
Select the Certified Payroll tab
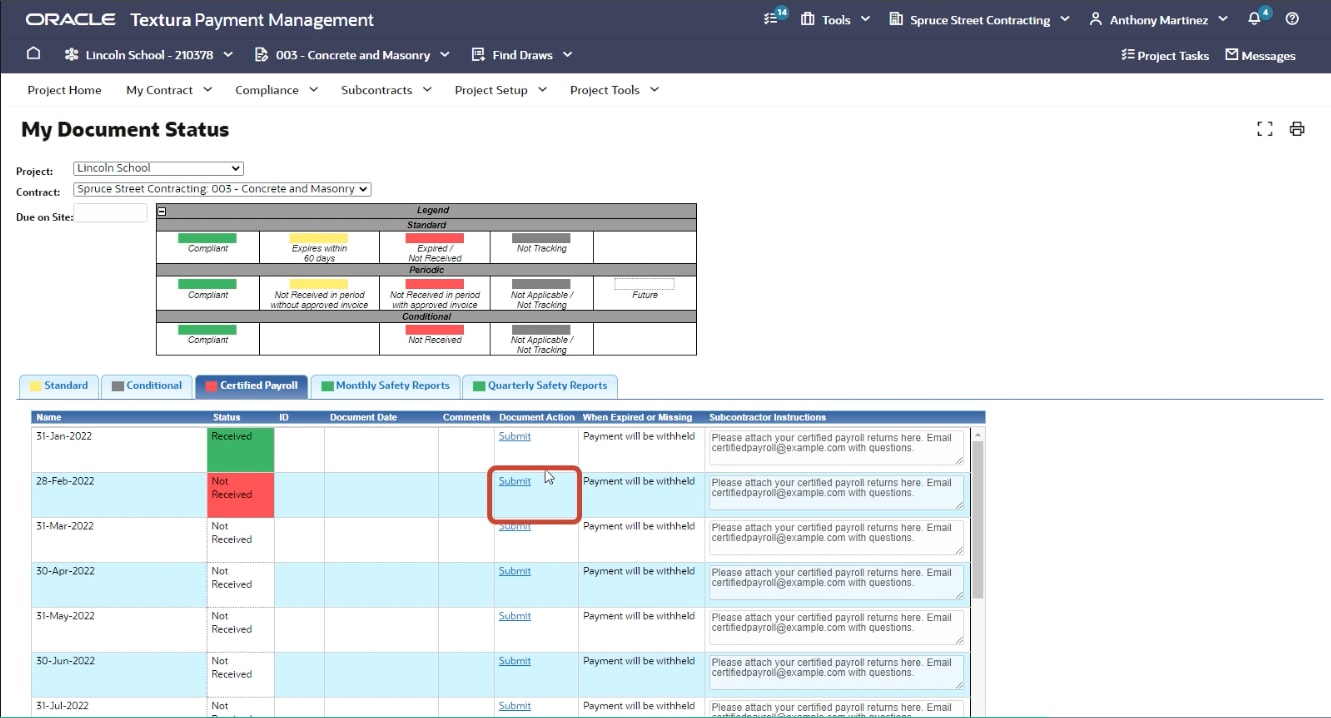251,386
